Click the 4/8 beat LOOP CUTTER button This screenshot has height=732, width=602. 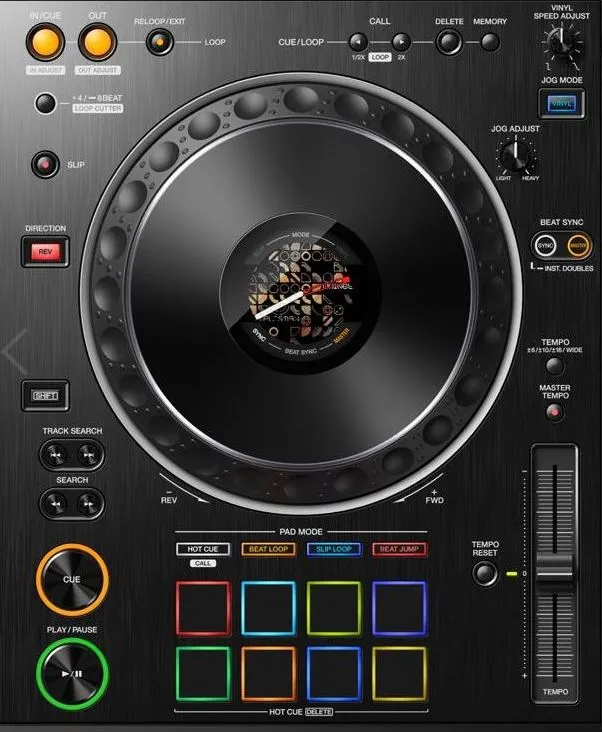point(45,104)
